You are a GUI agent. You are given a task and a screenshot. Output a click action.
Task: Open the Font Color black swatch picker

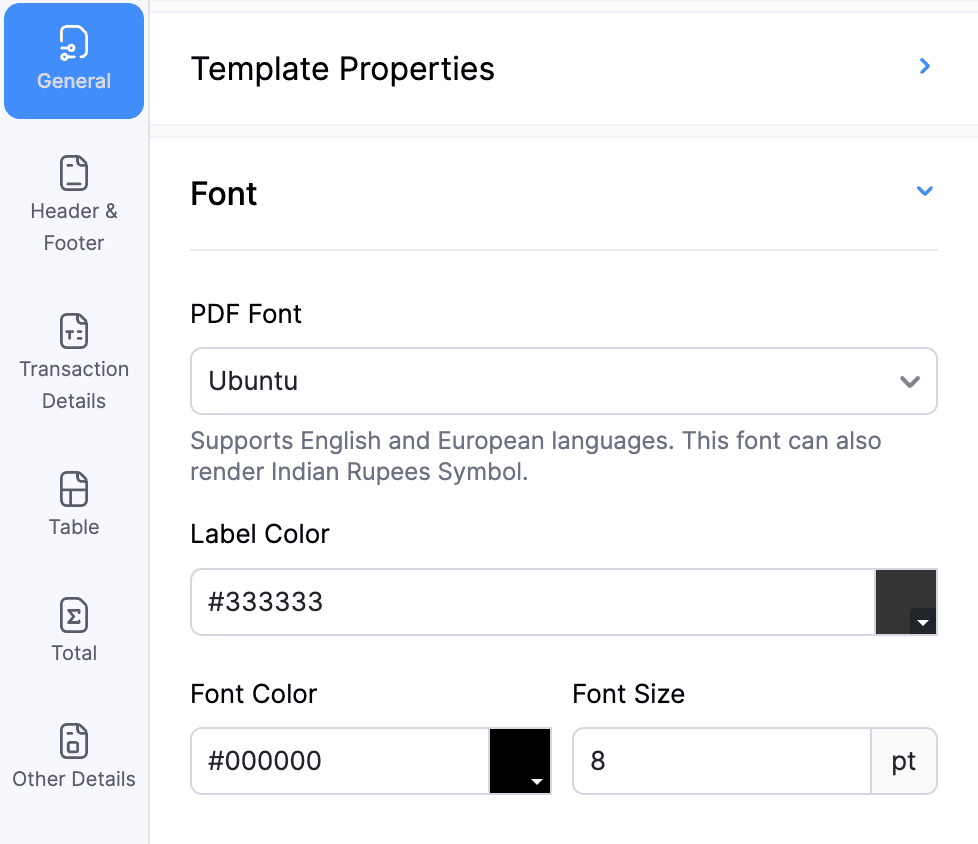click(x=520, y=761)
